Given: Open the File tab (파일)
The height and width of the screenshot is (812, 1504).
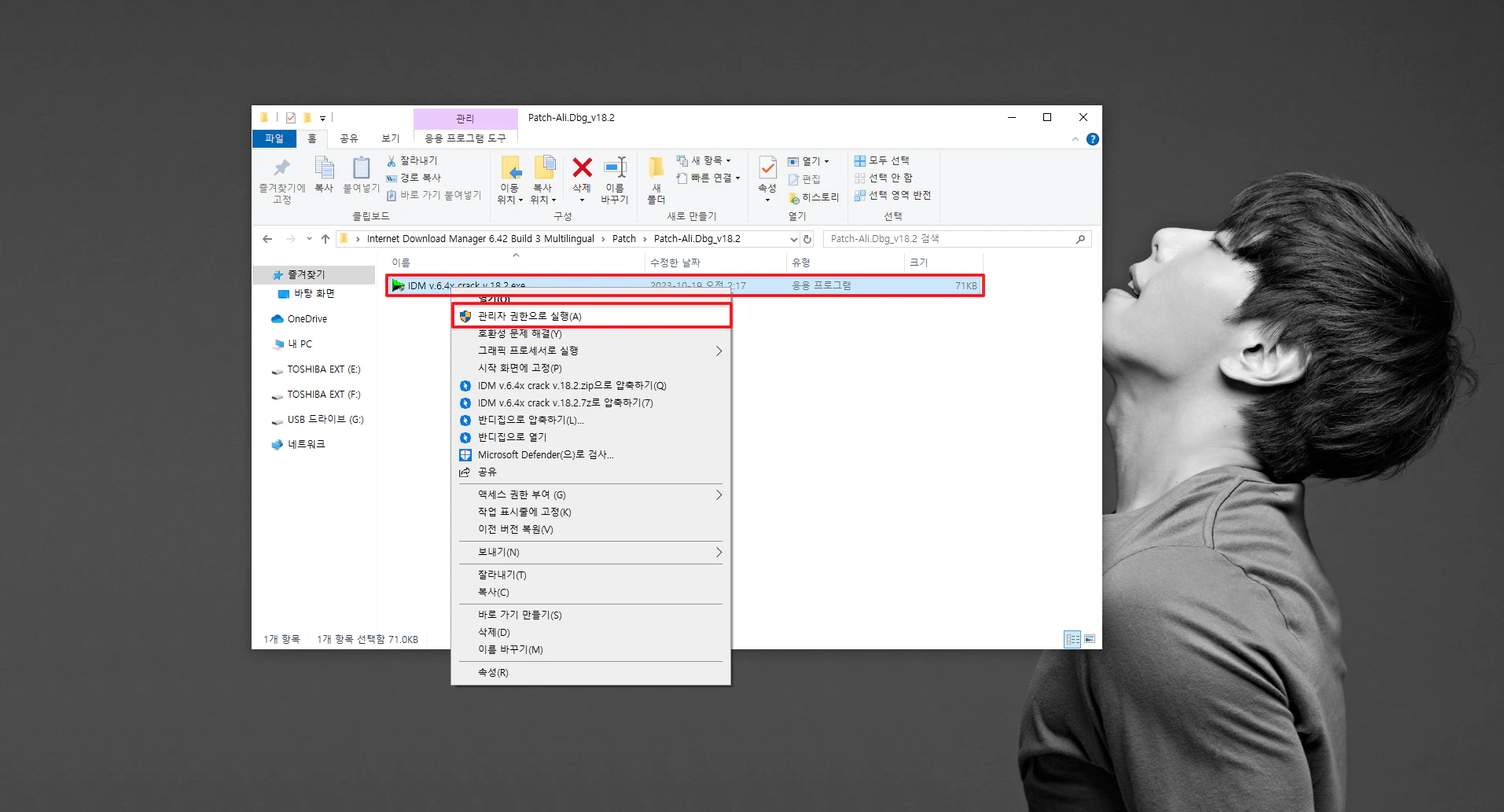Looking at the screenshot, I should click(x=274, y=138).
